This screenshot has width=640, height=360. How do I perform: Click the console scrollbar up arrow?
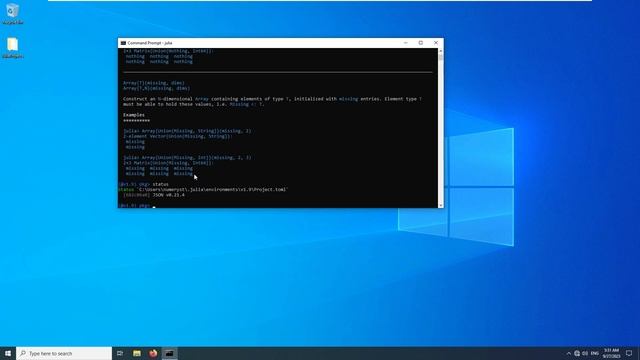click(440, 51)
